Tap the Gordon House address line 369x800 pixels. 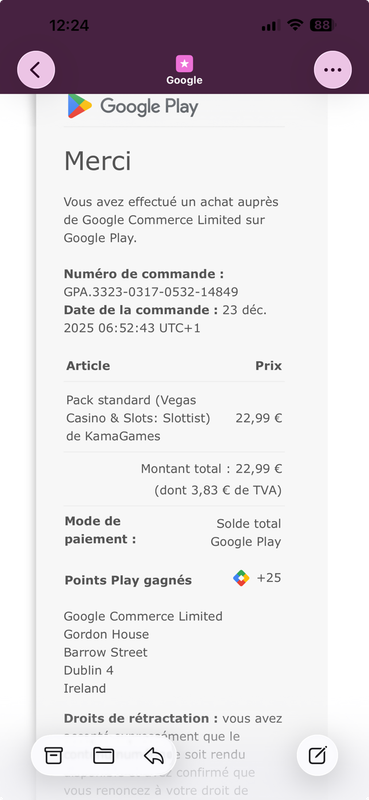[107, 635]
